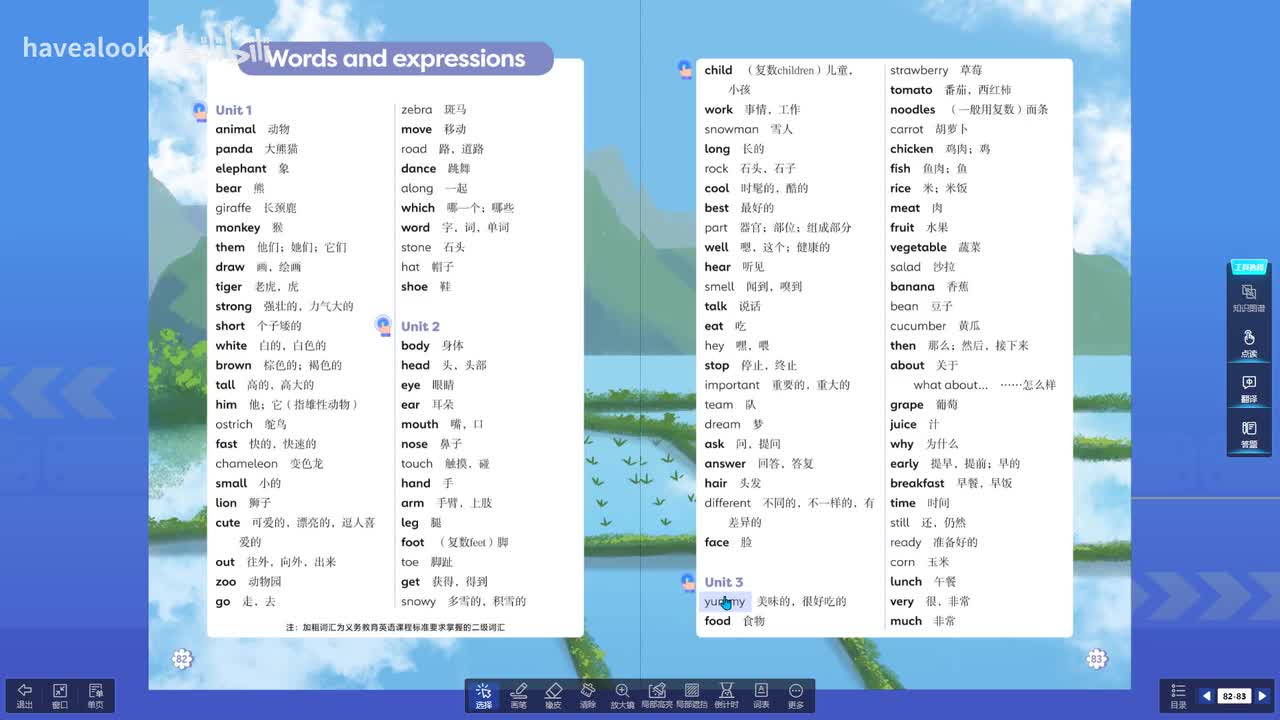Click the word ostrich
Screen dimensions: 1280x720
pyautogui.click(x=234, y=424)
